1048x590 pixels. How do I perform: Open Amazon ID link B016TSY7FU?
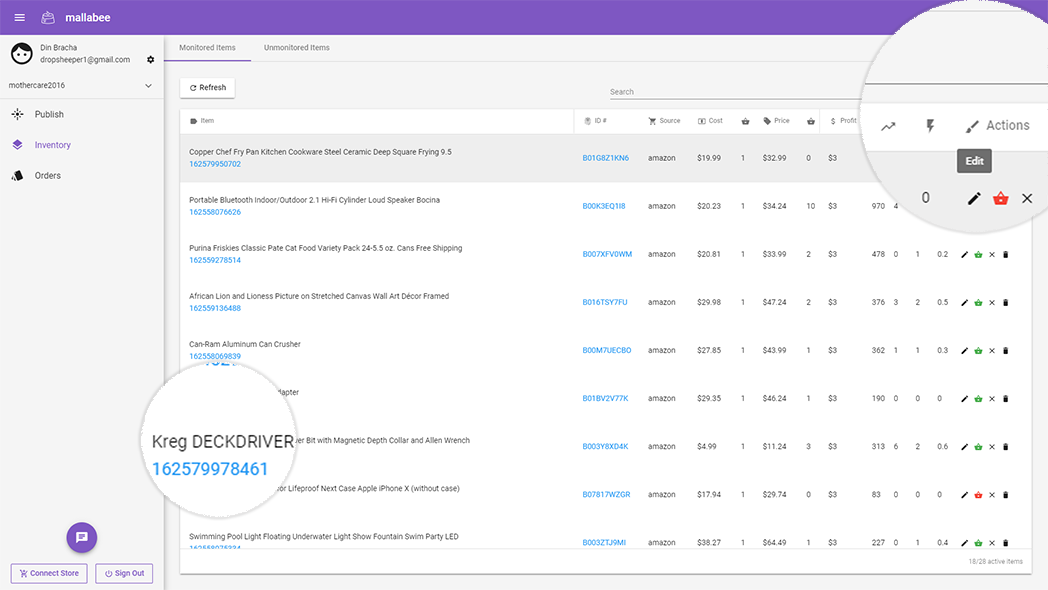(605, 303)
